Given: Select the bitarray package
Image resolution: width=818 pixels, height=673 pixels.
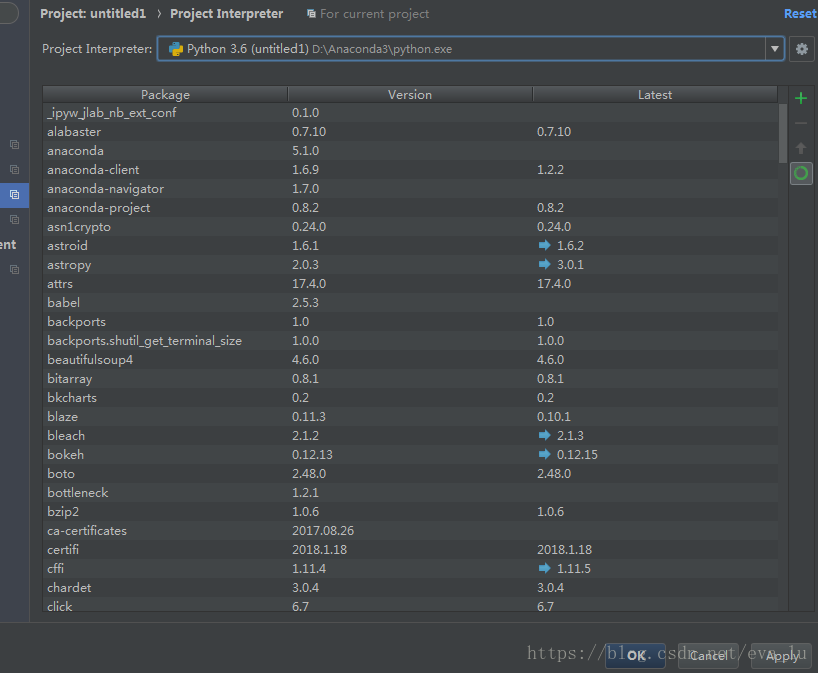Looking at the screenshot, I should click(69, 379).
